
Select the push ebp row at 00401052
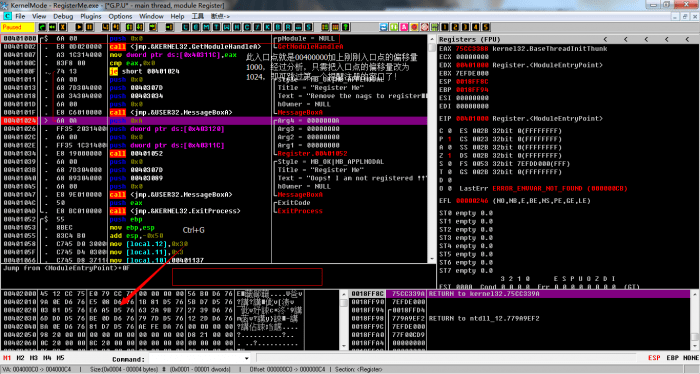click(x=214, y=219)
